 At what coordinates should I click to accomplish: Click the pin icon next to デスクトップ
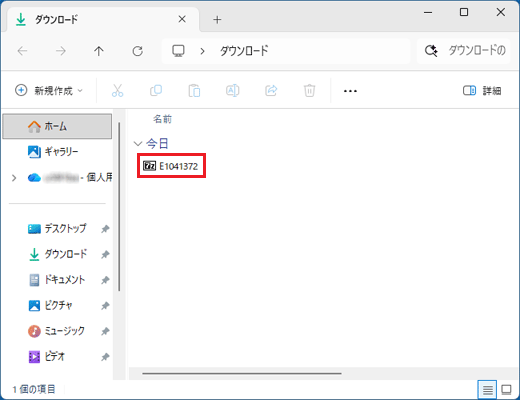[105, 229]
